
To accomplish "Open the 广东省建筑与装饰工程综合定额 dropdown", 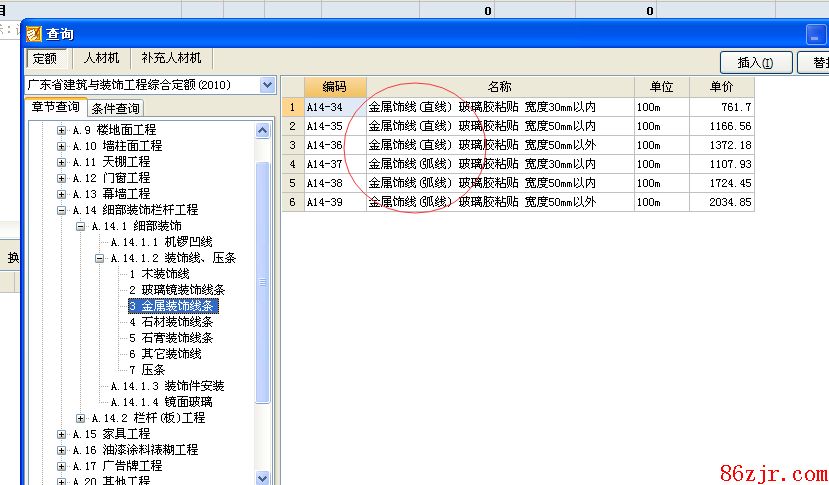I will 266,86.
